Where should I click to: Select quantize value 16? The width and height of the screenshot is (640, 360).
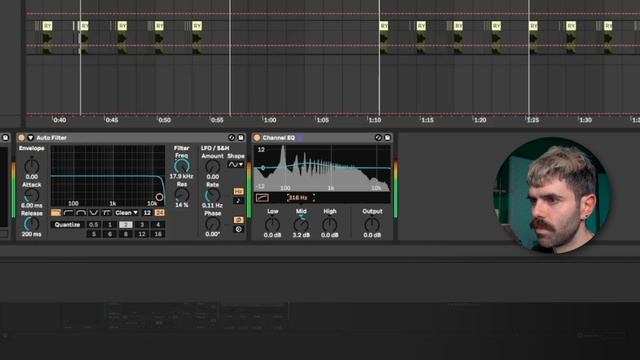click(x=158, y=234)
